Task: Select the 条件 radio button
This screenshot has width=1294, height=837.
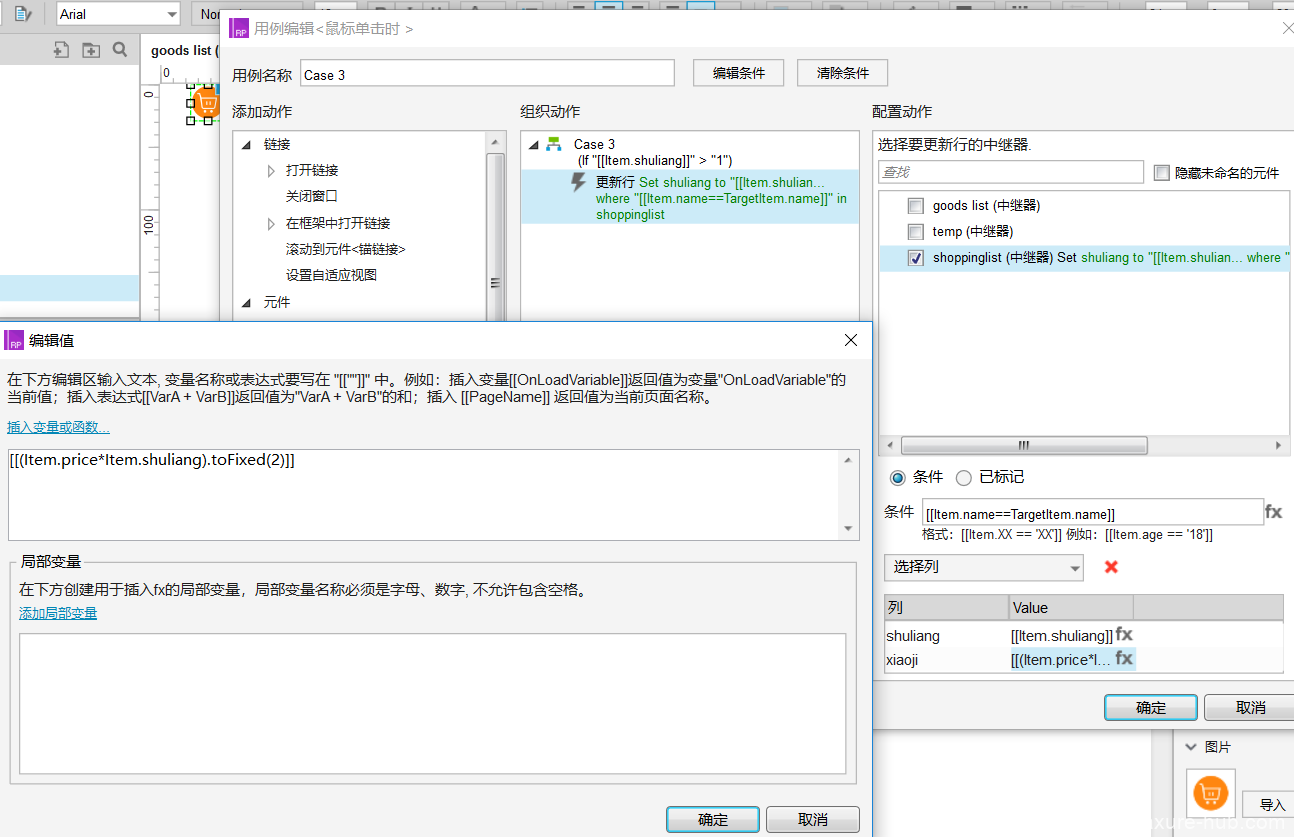Action: (897, 478)
